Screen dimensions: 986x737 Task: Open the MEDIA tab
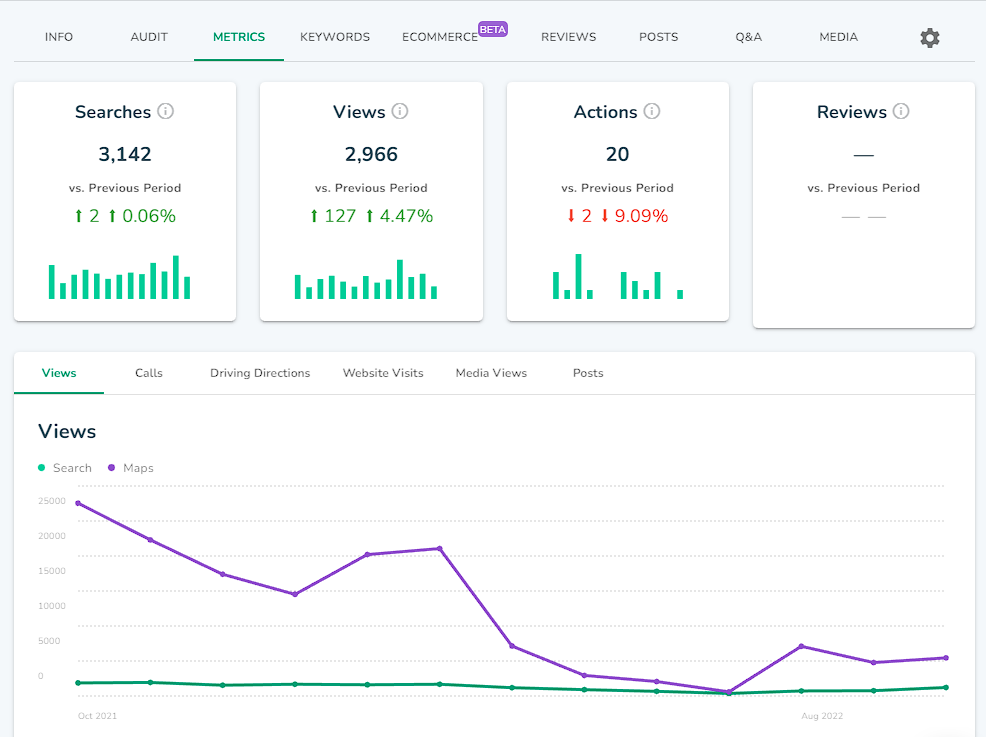click(x=838, y=37)
